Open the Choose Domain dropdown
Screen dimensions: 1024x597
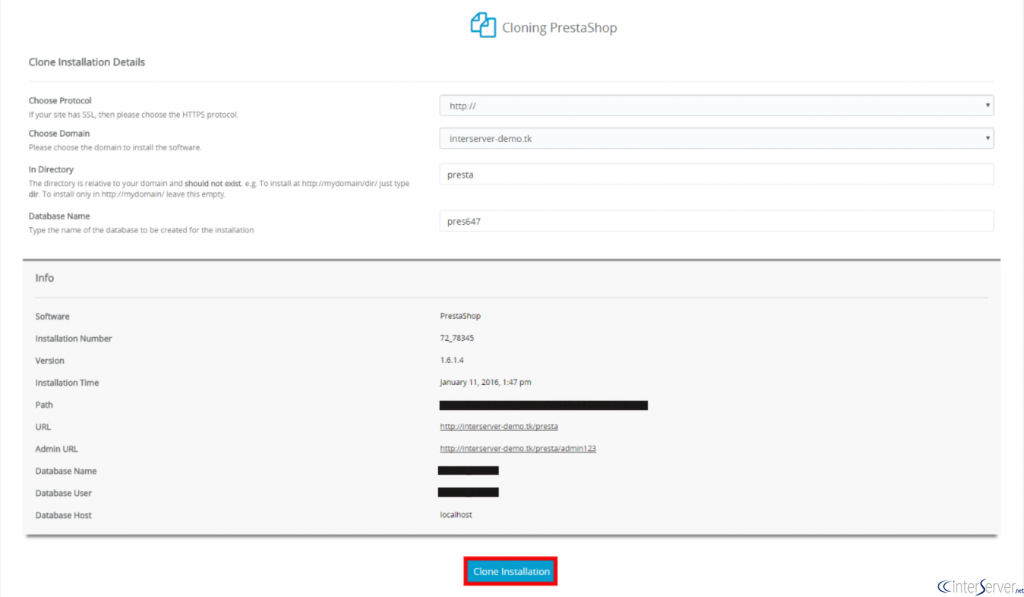click(x=716, y=138)
